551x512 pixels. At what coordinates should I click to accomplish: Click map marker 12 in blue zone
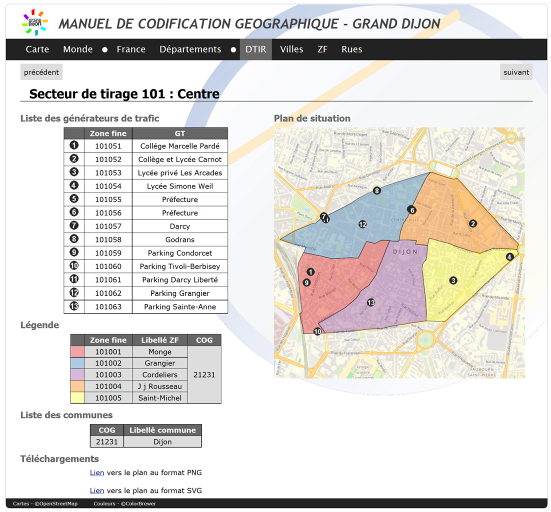coord(363,224)
